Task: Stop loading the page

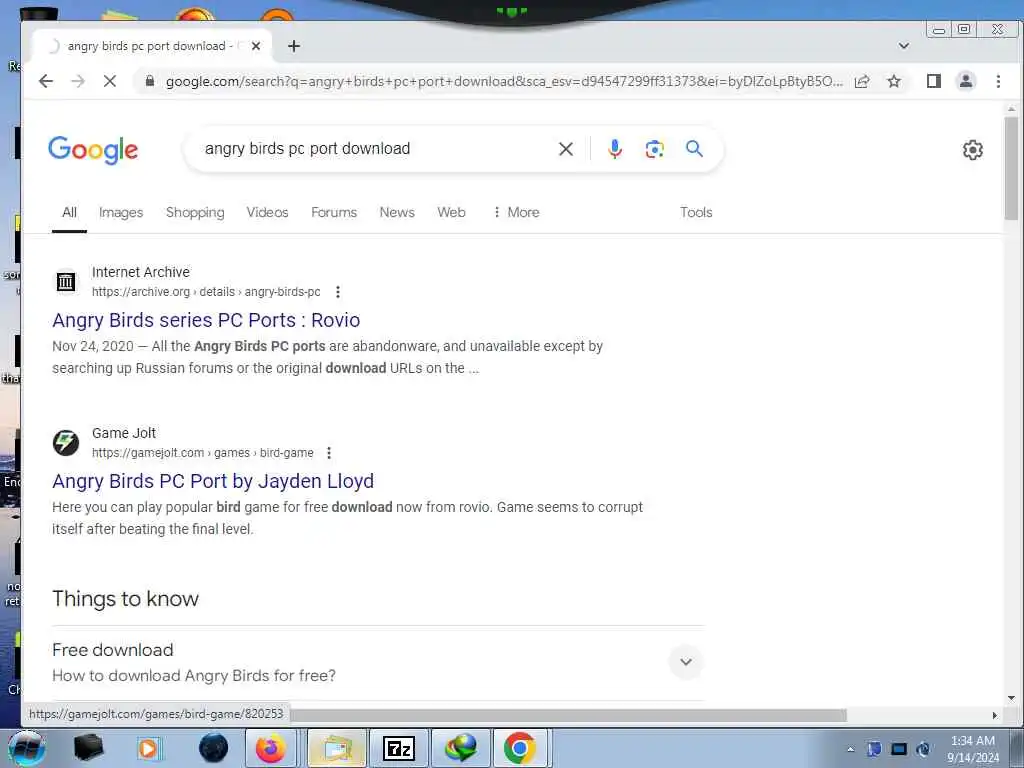Action: [x=110, y=81]
